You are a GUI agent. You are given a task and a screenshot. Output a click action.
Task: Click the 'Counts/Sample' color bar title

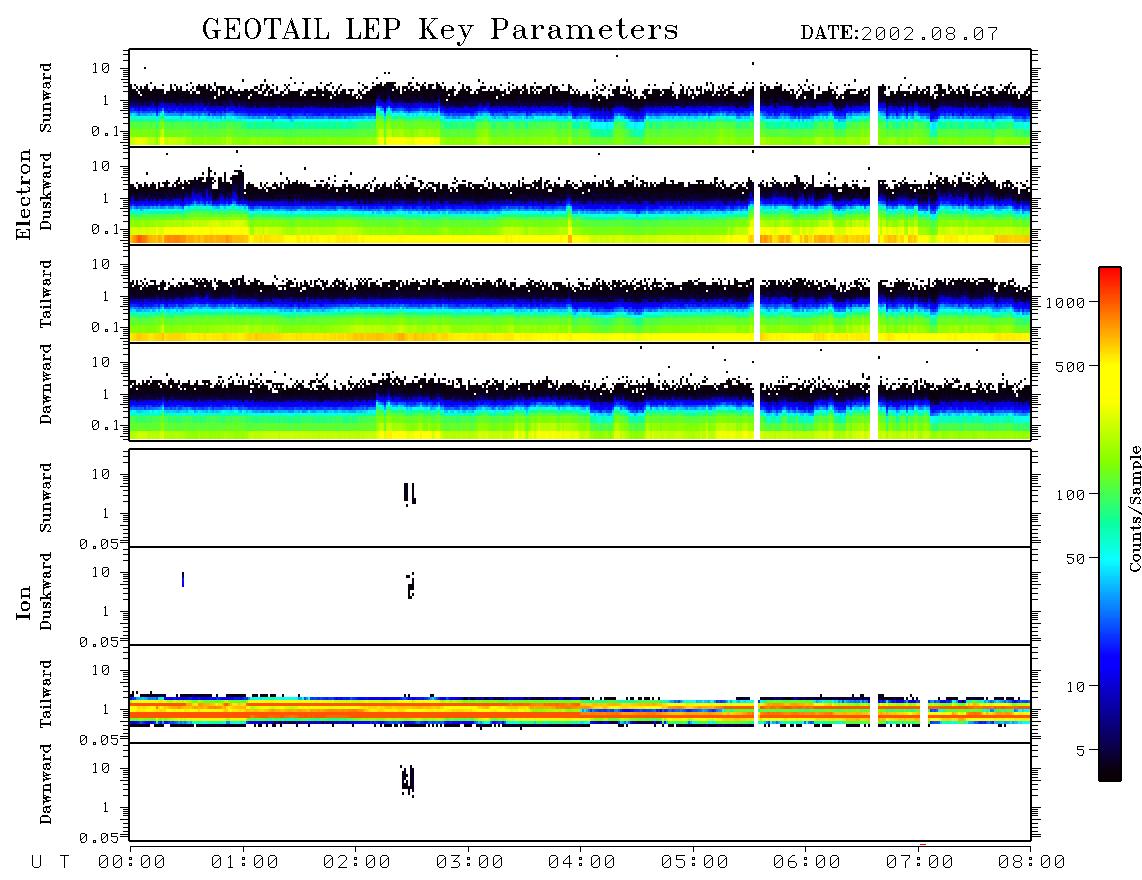coord(1134,508)
